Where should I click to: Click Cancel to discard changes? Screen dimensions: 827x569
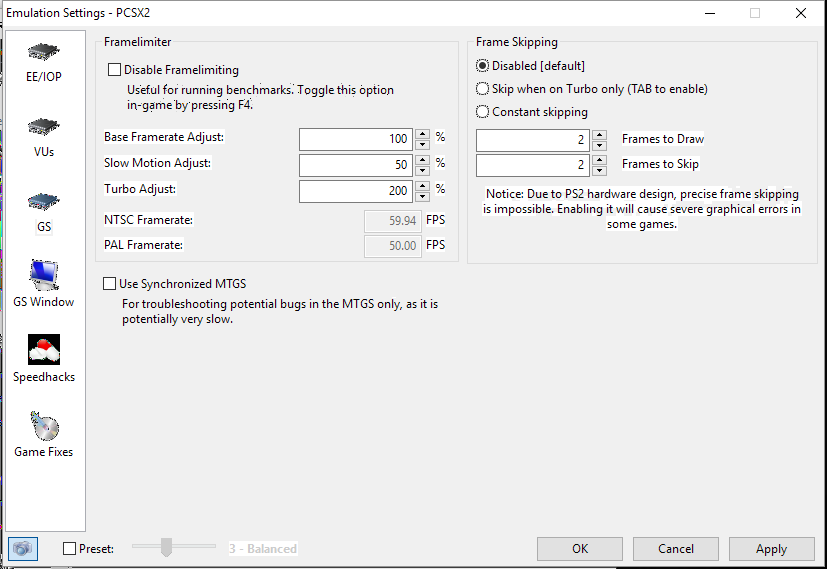[676, 549]
